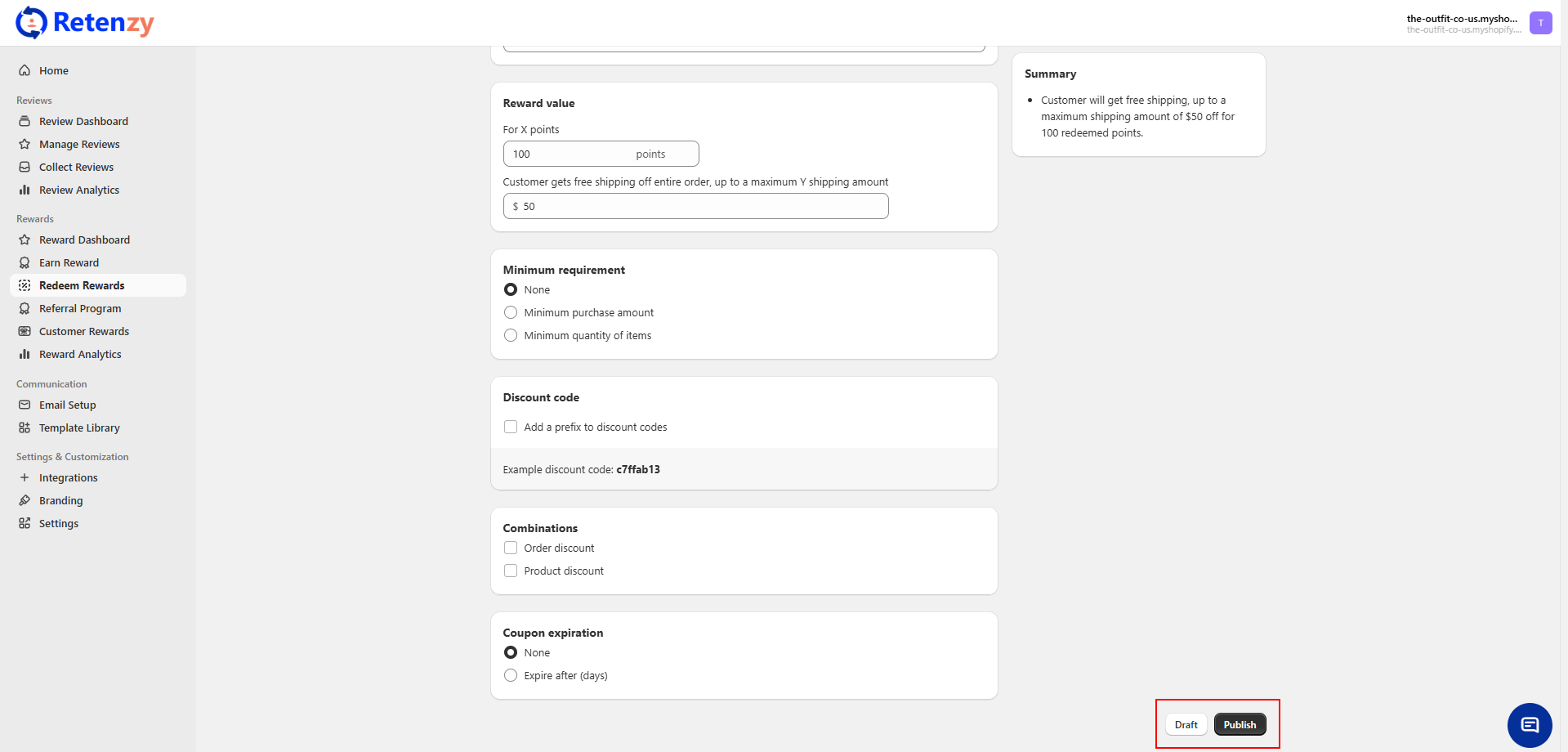Select Minimum quantity of items option
Viewport: 1568px width, 752px height.
511,335
